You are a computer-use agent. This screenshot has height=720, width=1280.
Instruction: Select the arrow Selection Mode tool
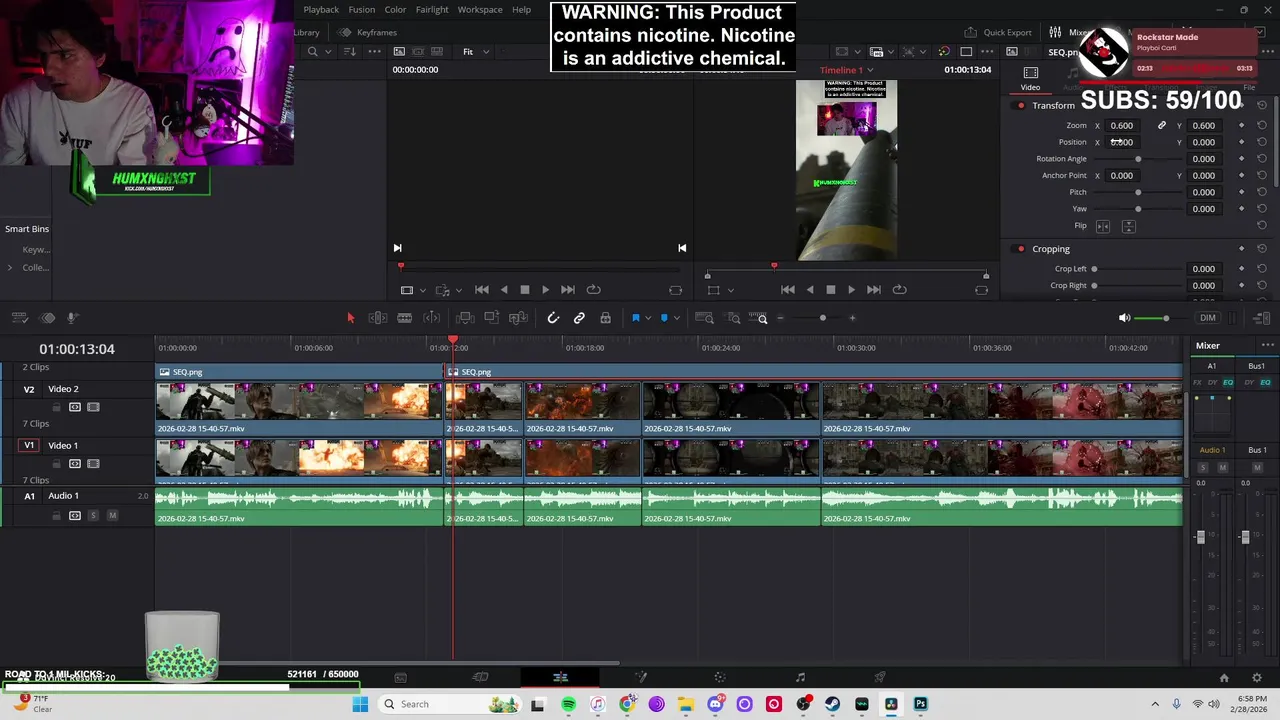350,318
